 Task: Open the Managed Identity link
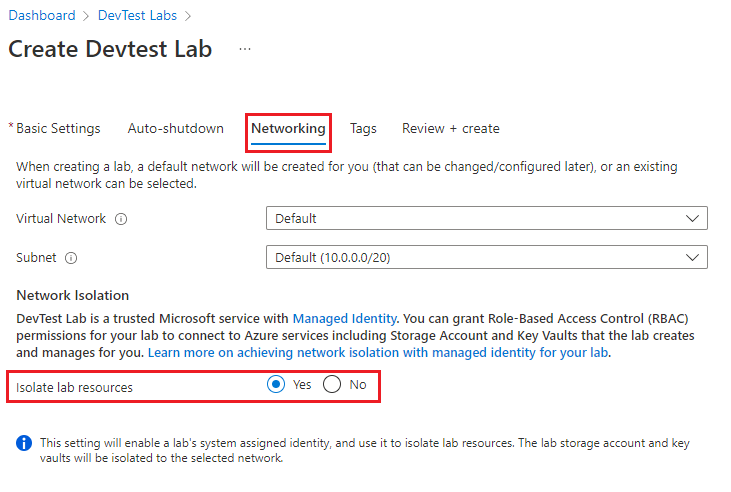point(345,318)
